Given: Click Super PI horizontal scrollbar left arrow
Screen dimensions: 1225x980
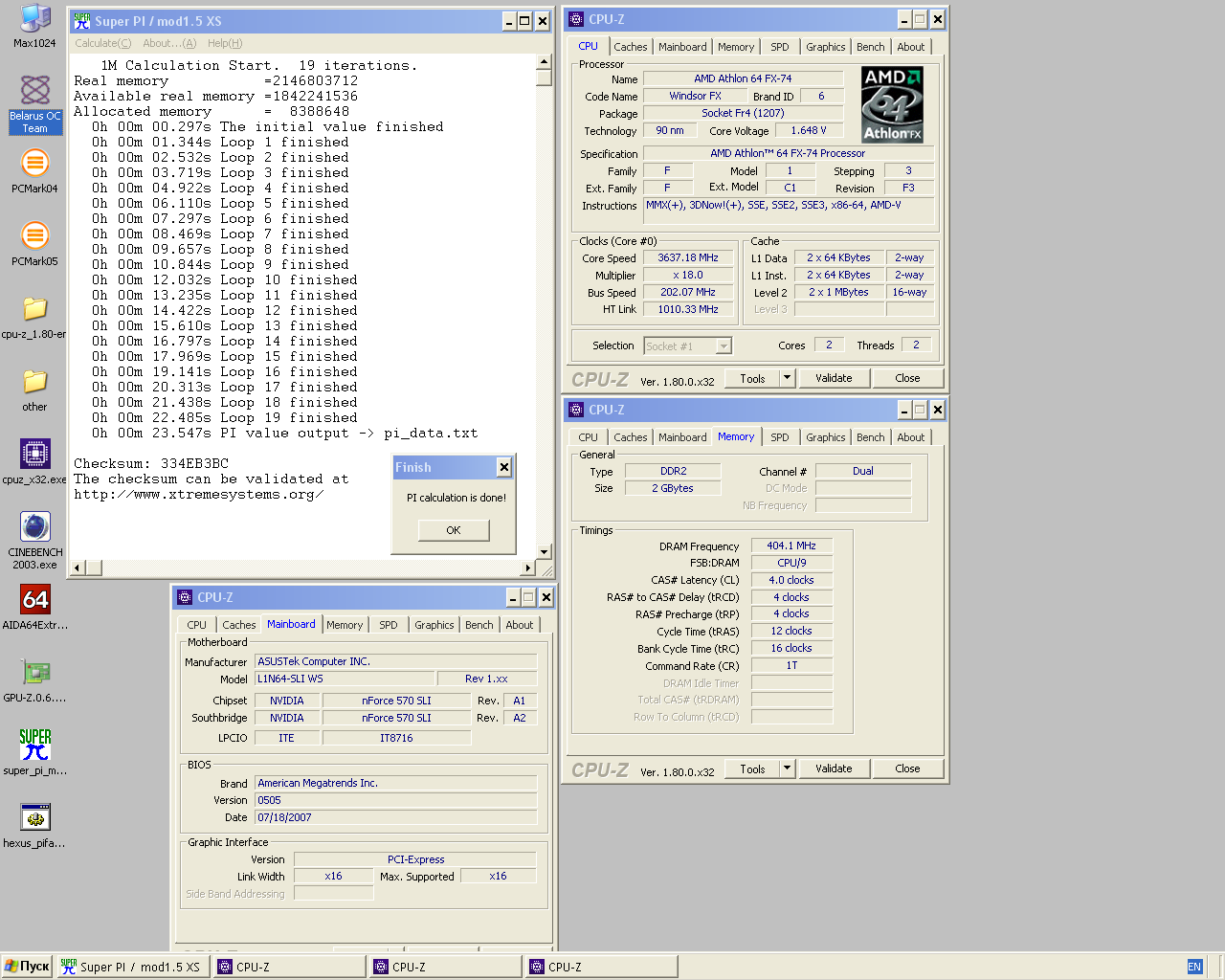Looking at the screenshot, I should pyautogui.click(x=78, y=568).
